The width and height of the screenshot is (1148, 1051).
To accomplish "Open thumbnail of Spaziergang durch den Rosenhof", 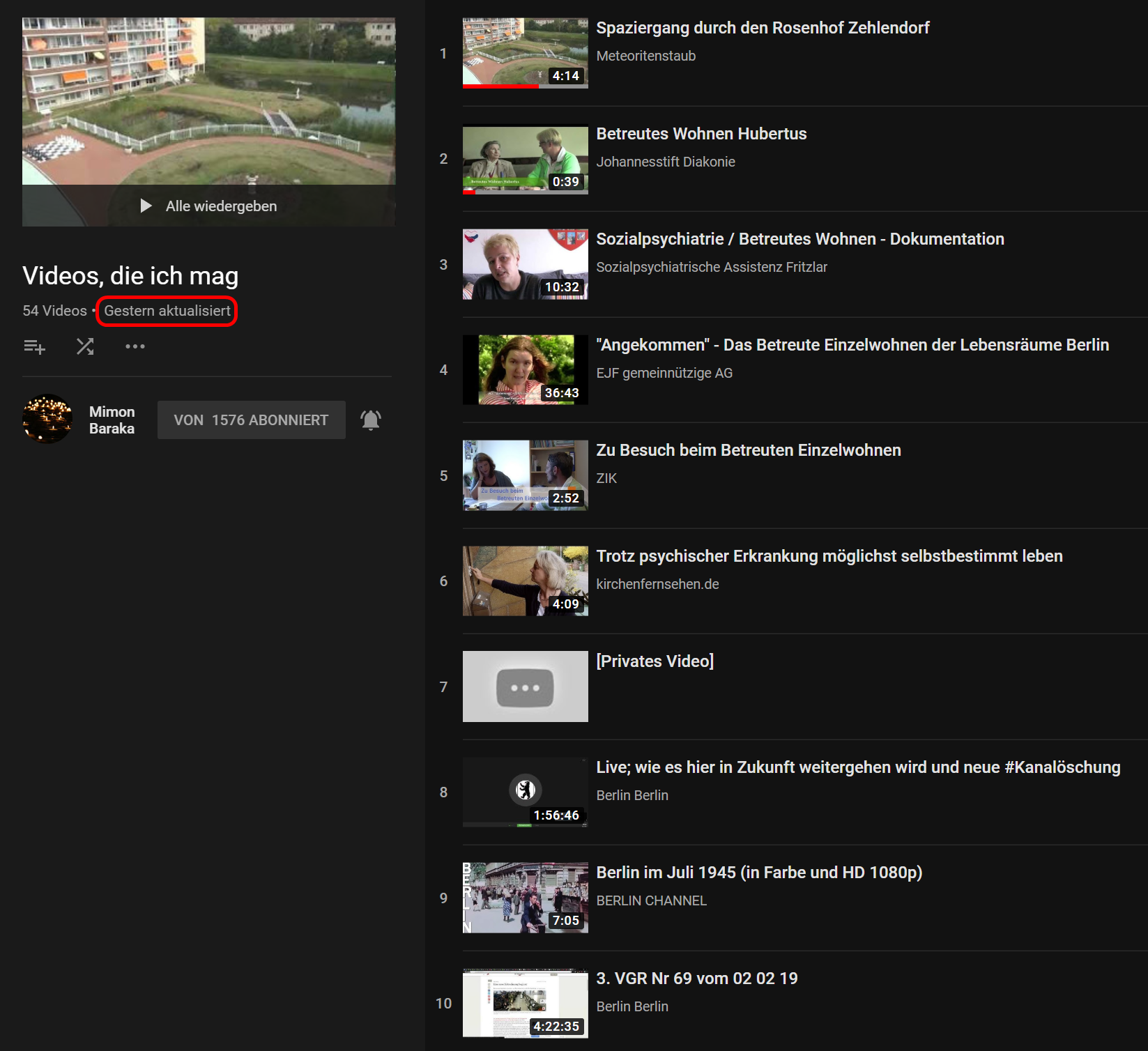I will [526, 53].
